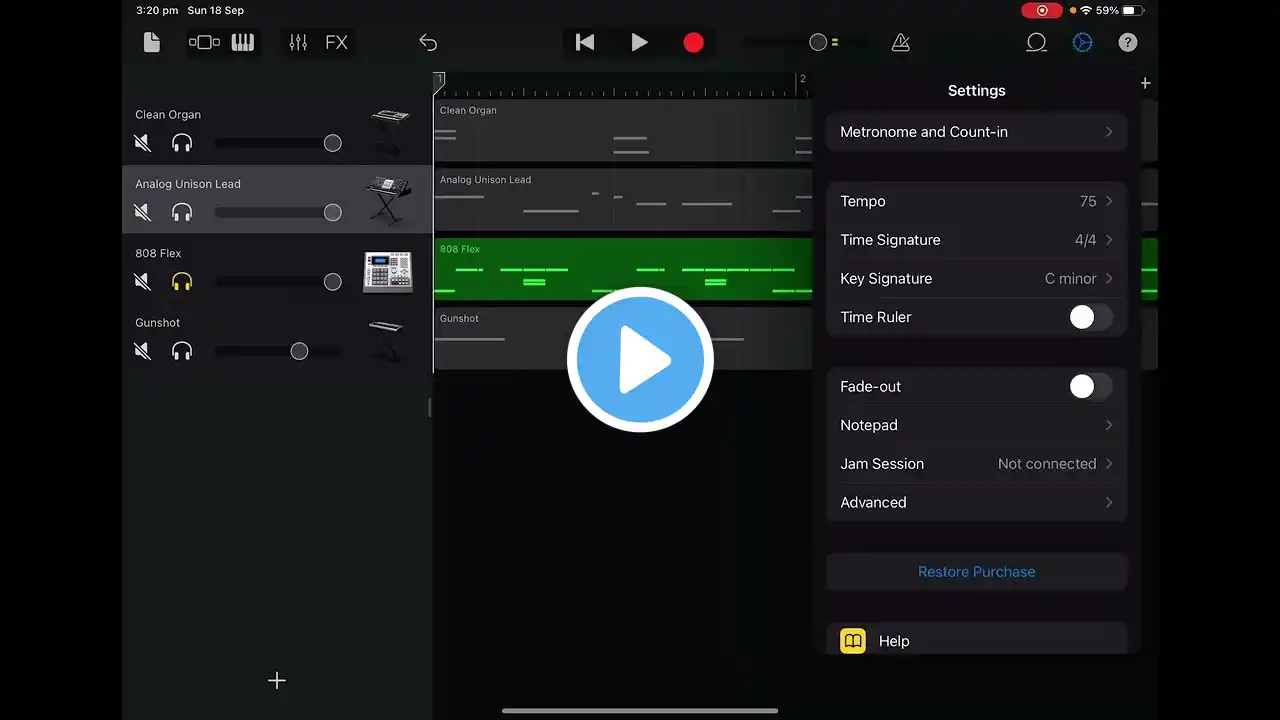Expand the Metronome and Count-in settings
The image size is (1280, 720).
click(x=977, y=132)
